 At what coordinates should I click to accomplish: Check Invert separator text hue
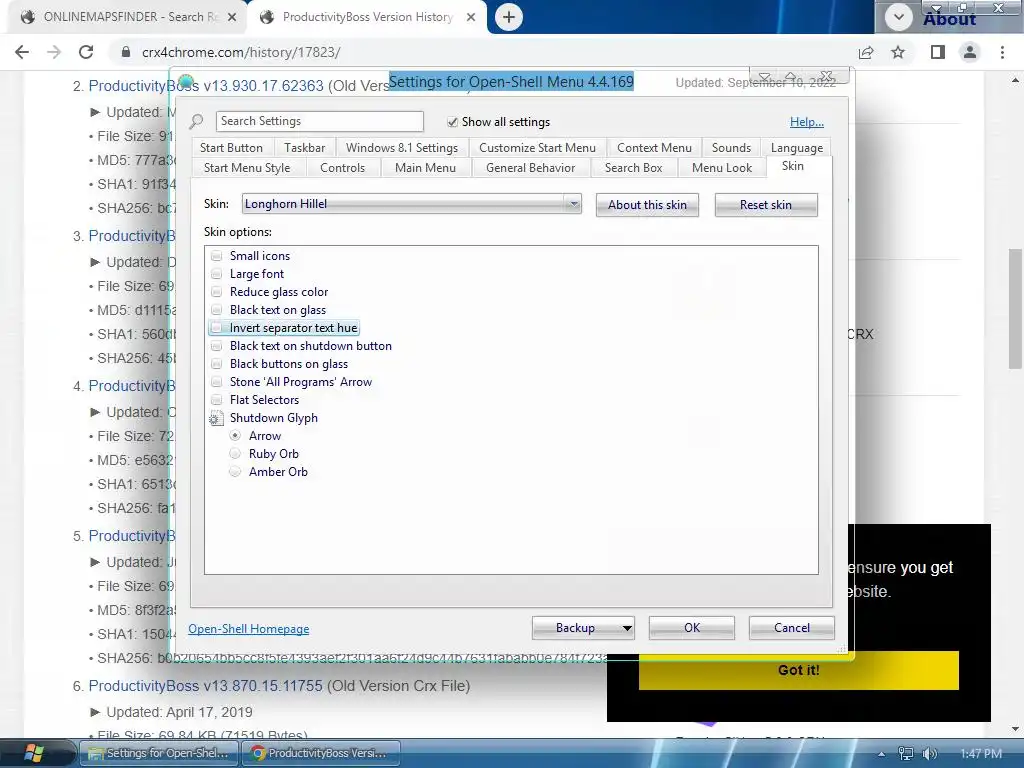(216, 328)
